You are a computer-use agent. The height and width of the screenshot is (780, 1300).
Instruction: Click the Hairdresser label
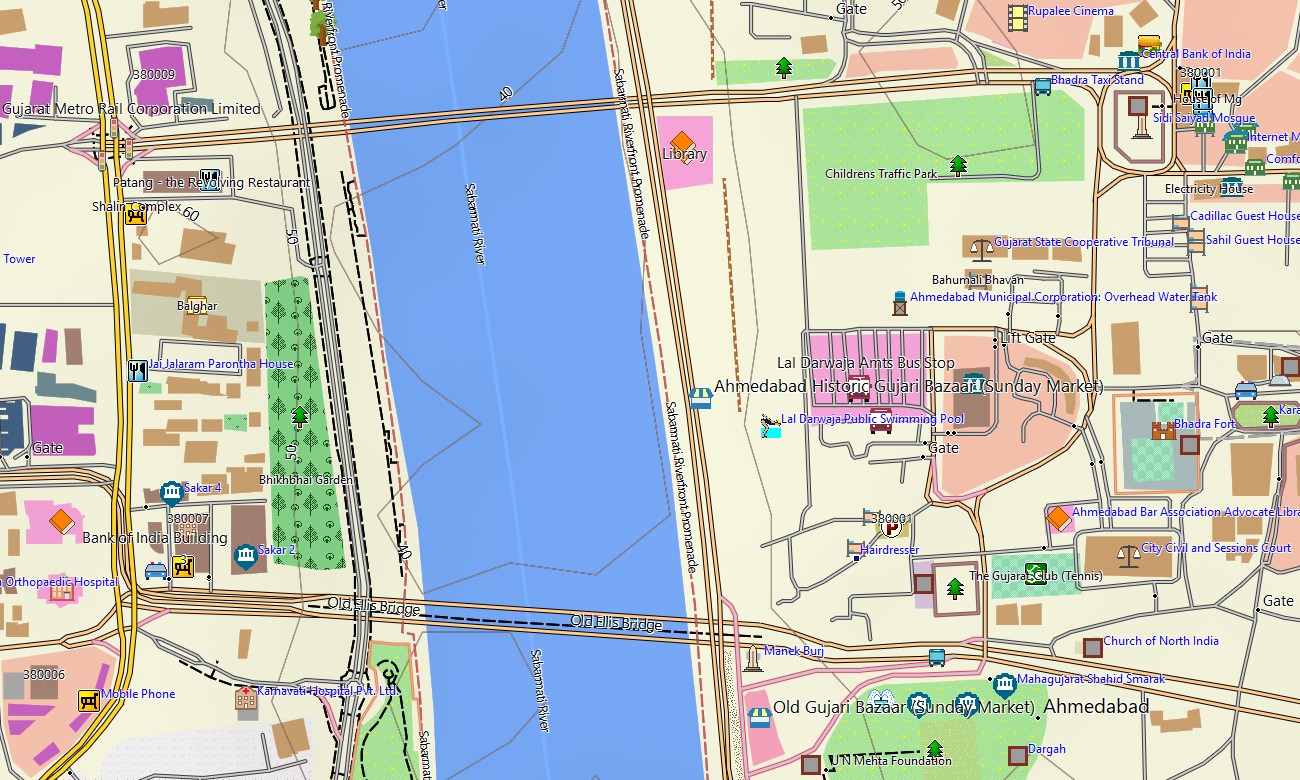890,550
